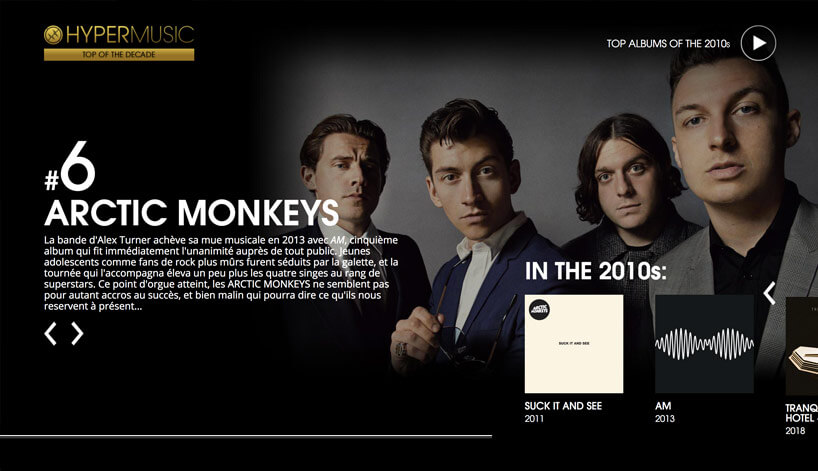Click the HYPERMUSIC wordmark
Screen dimensions: 818x471
click(130, 35)
